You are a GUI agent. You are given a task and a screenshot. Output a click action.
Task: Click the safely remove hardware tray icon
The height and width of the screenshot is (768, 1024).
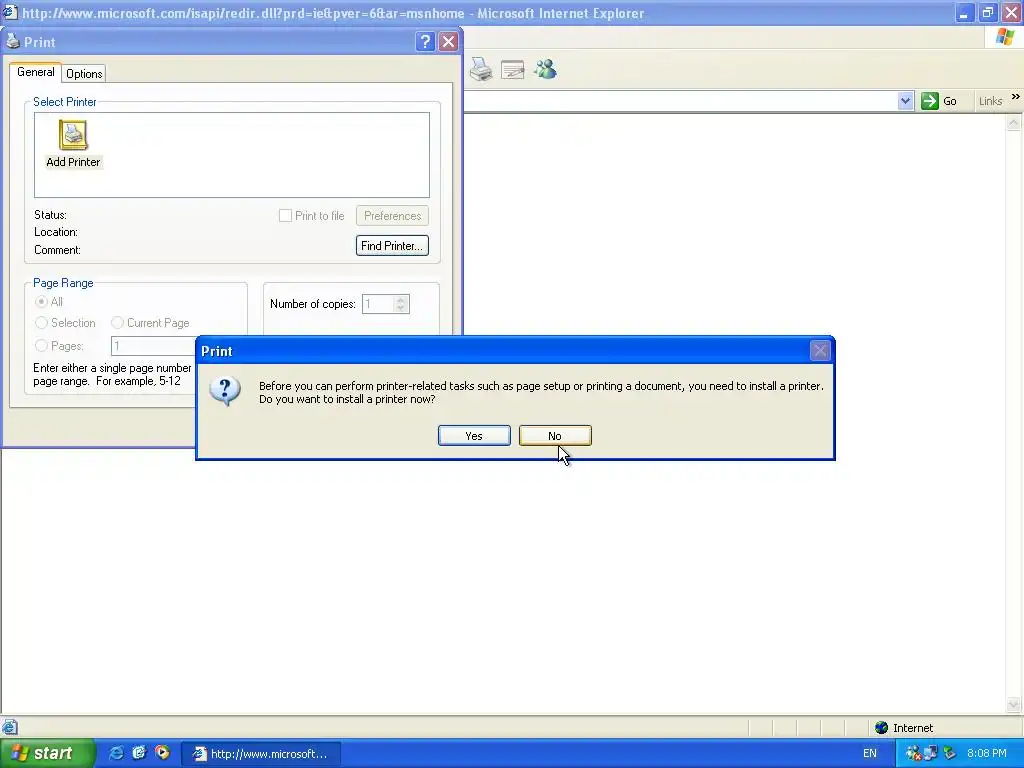coord(950,754)
